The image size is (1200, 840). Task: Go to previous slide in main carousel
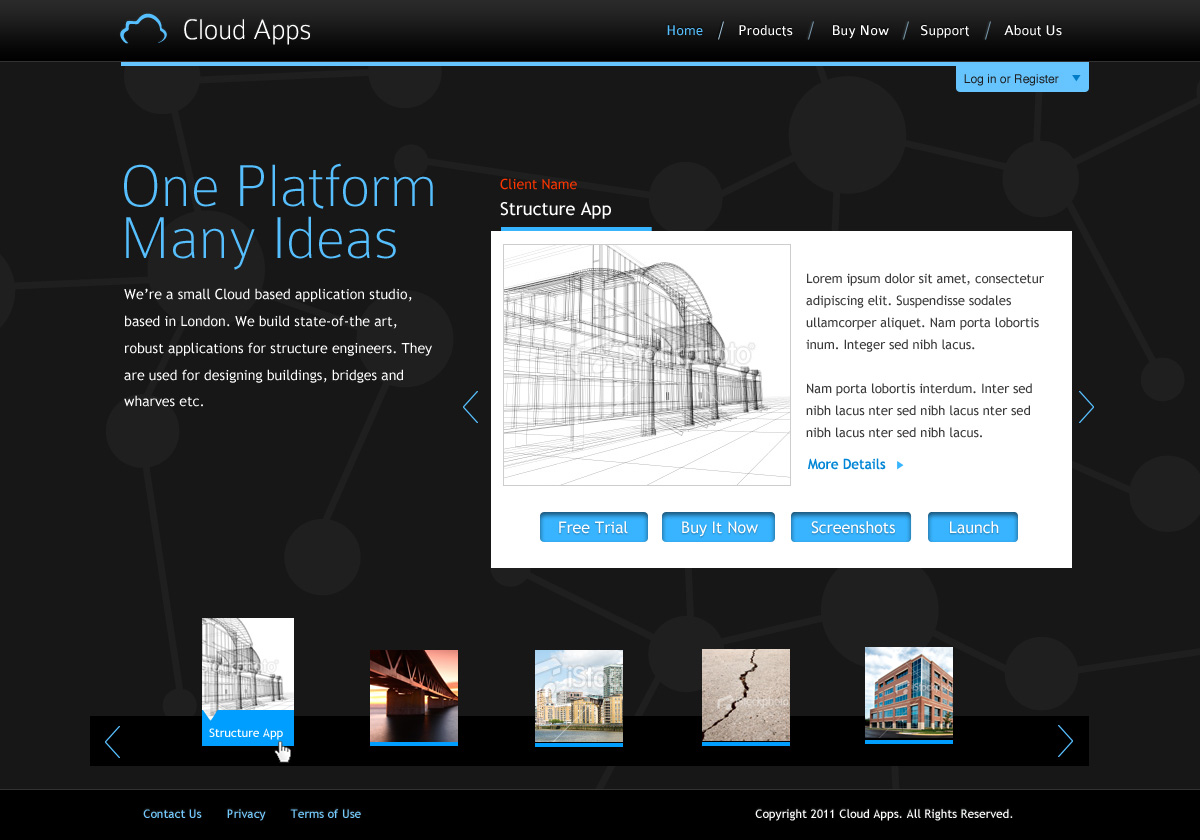click(470, 407)
